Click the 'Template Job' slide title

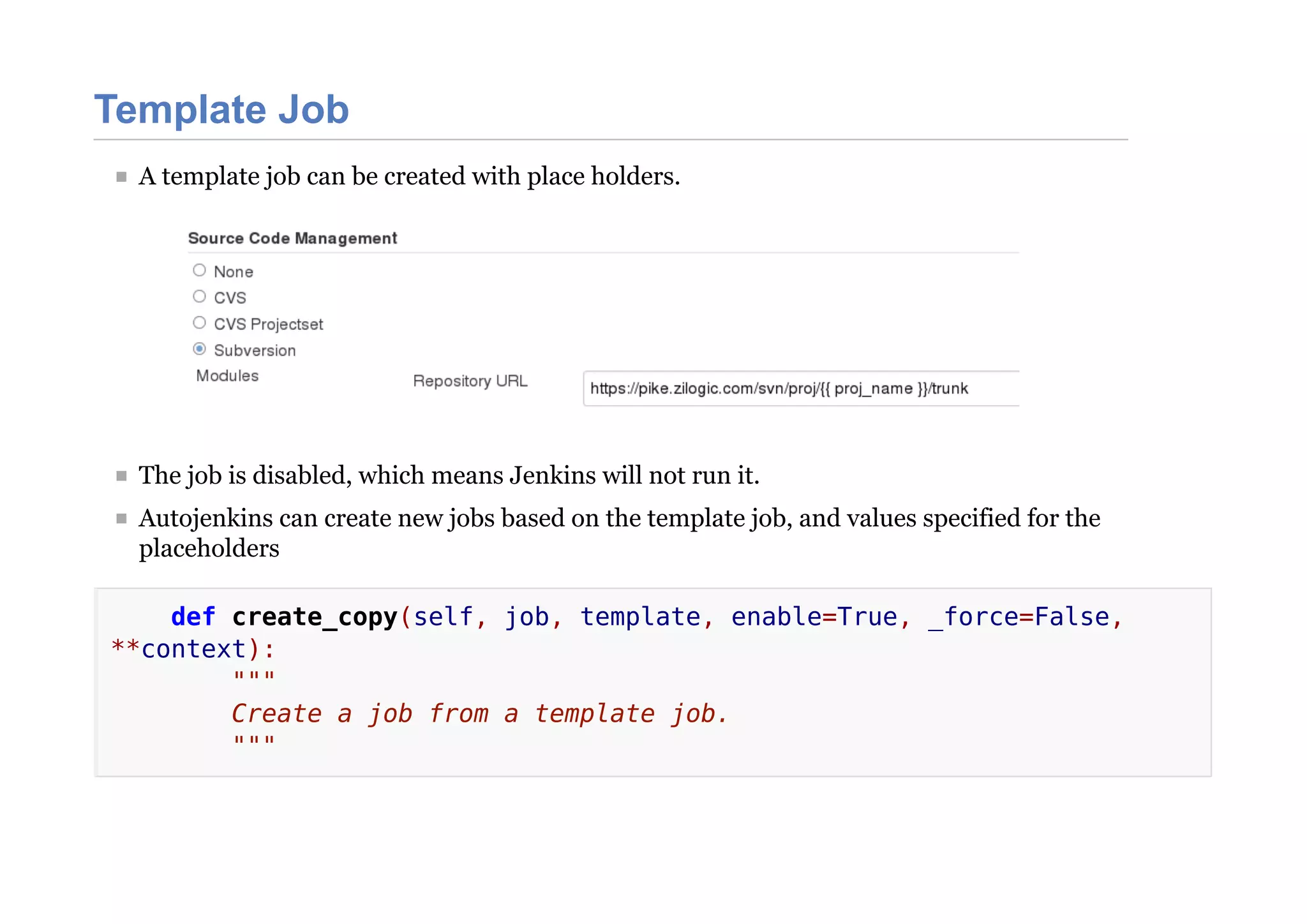pos(221,110)
